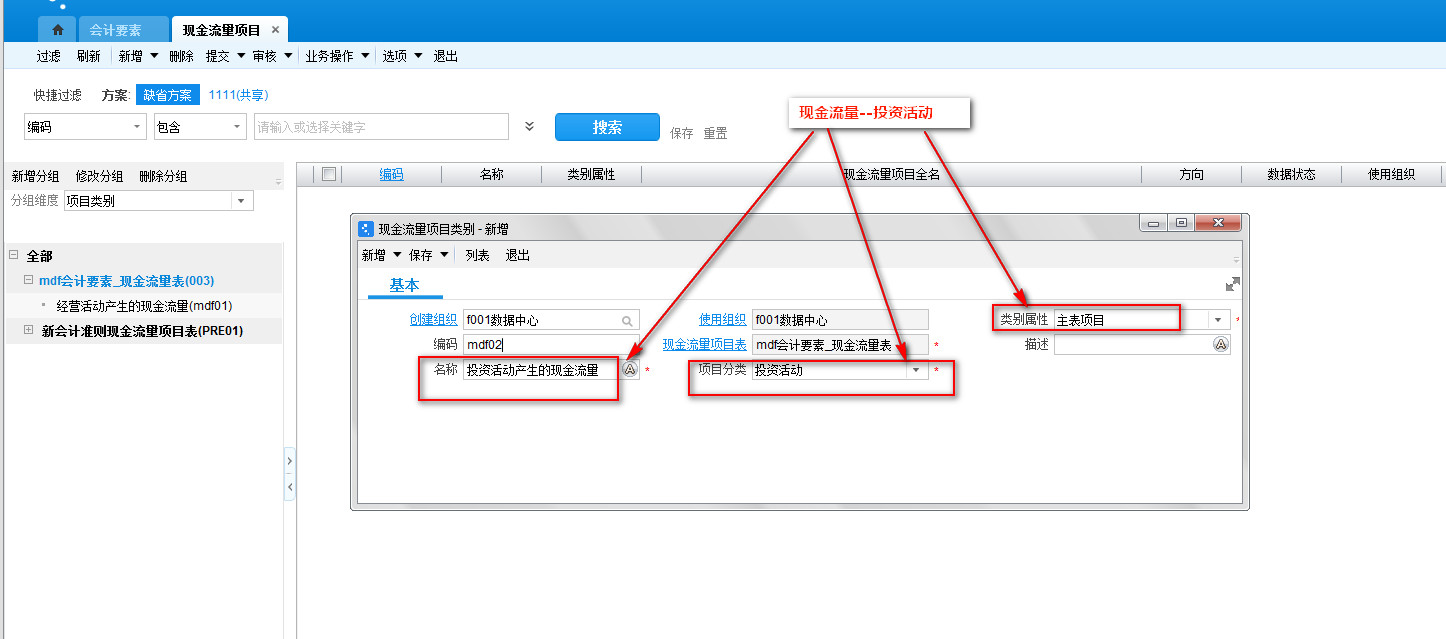The width and height of the screenshot is (1446, 639).
Task: Expand the dialog using the fullscreen arrows icon
Action: click(x=1232, y=284)
